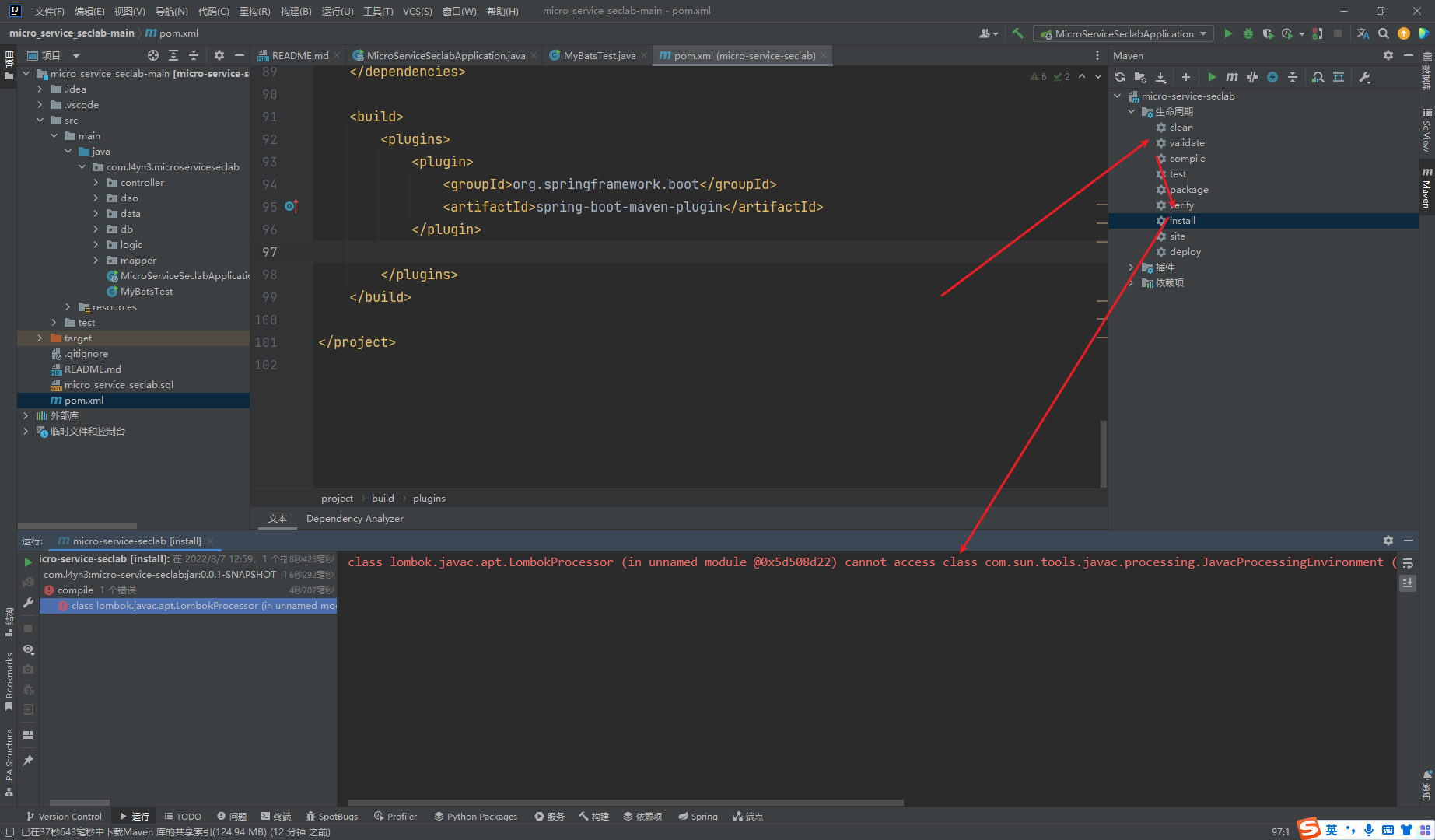Collapse all nodes in Maven panel
This screenshot has height=840, width=1435.
coord(1293,77)
